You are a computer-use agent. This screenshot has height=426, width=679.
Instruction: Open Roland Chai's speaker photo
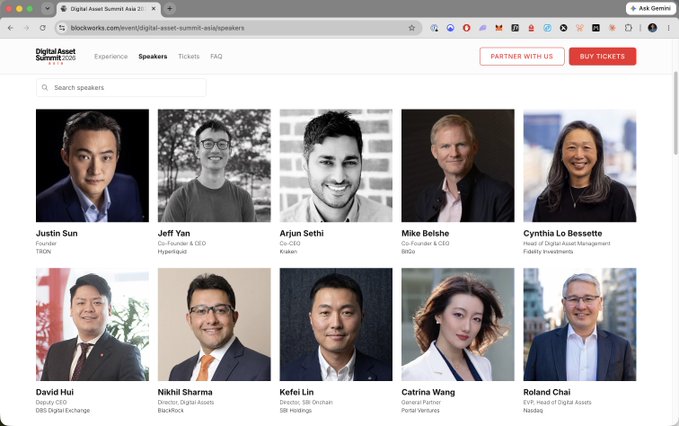[x=580, y=324]
